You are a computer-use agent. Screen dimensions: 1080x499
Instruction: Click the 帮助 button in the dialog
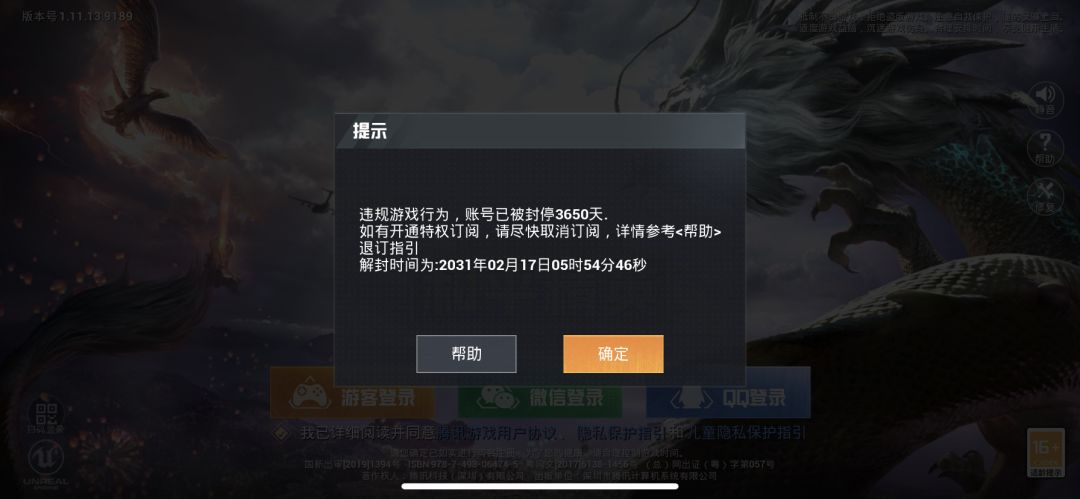pos(466,354)
